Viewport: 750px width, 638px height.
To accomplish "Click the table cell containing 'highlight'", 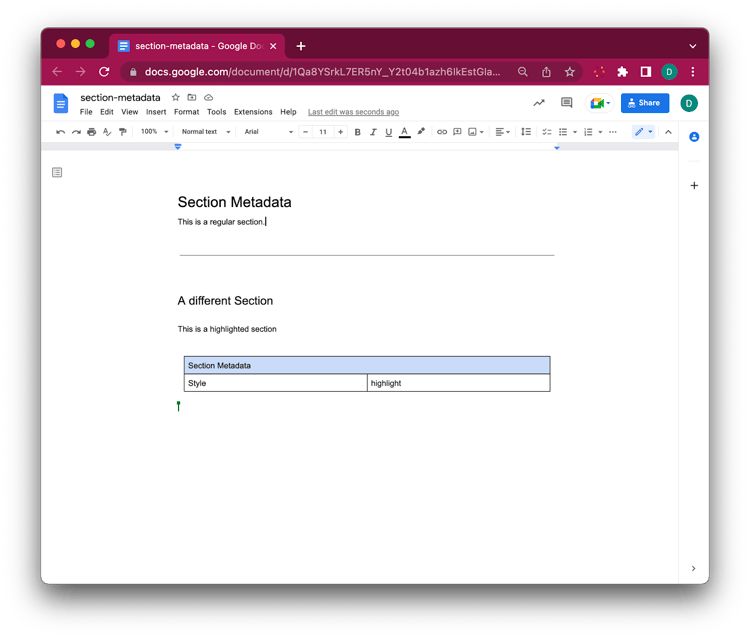I will [x=458, y=383].
